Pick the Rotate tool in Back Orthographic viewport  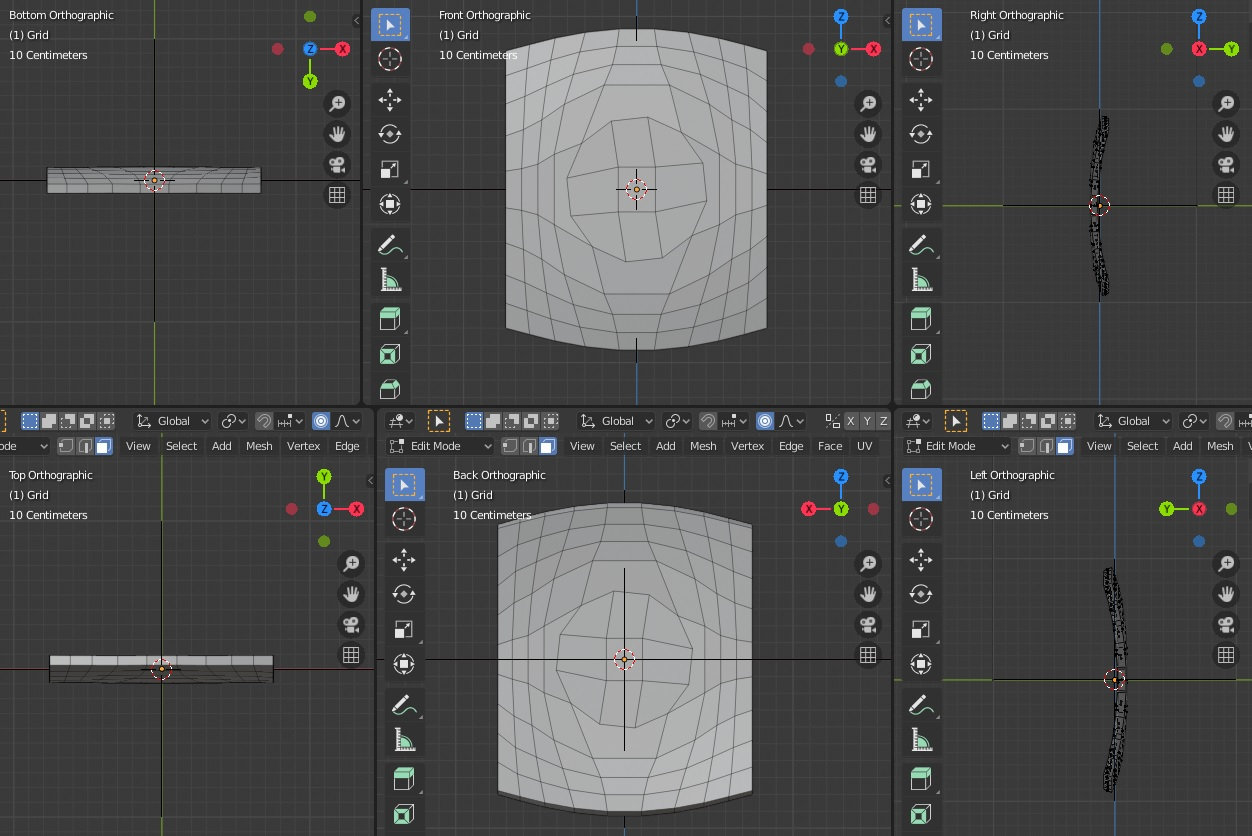pos(404,594)
